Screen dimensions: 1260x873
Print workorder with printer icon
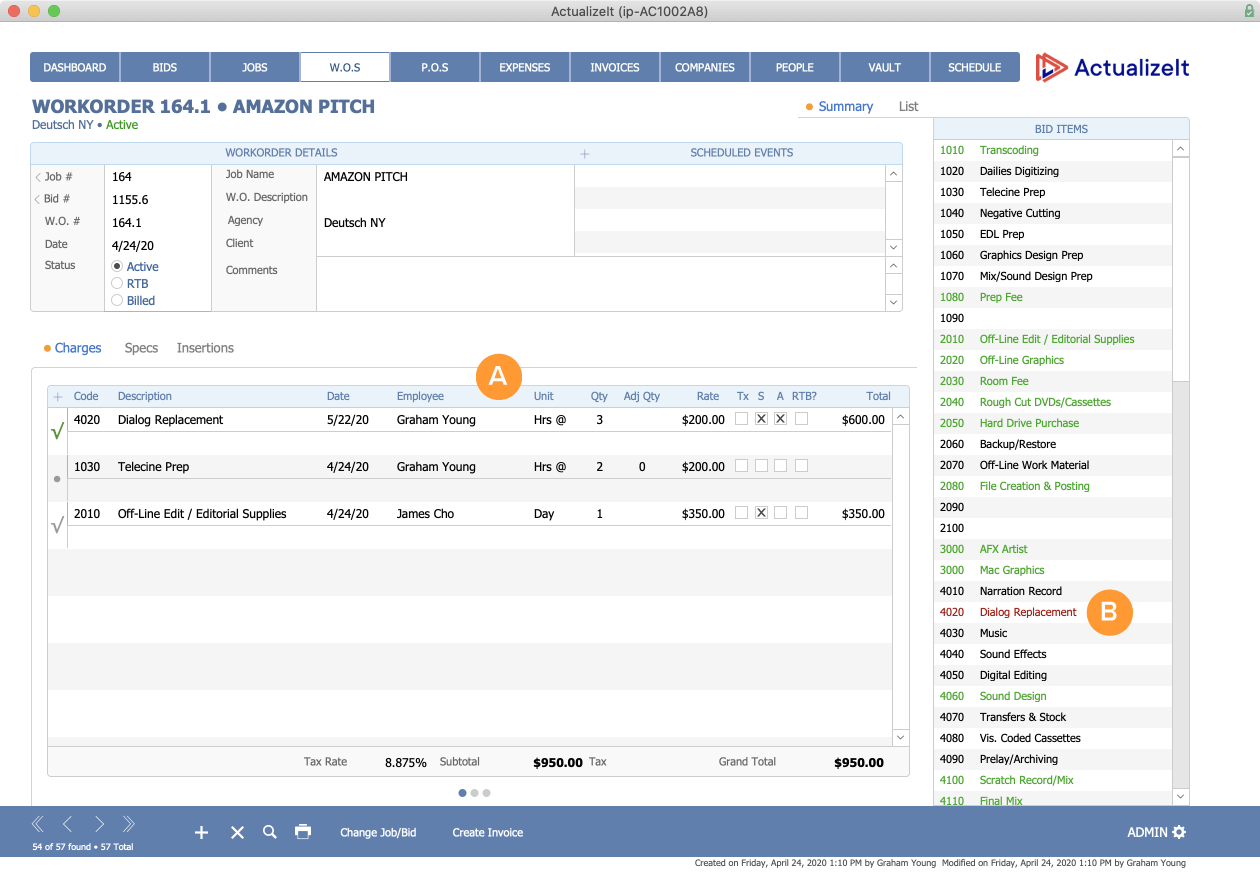[303, 832]
